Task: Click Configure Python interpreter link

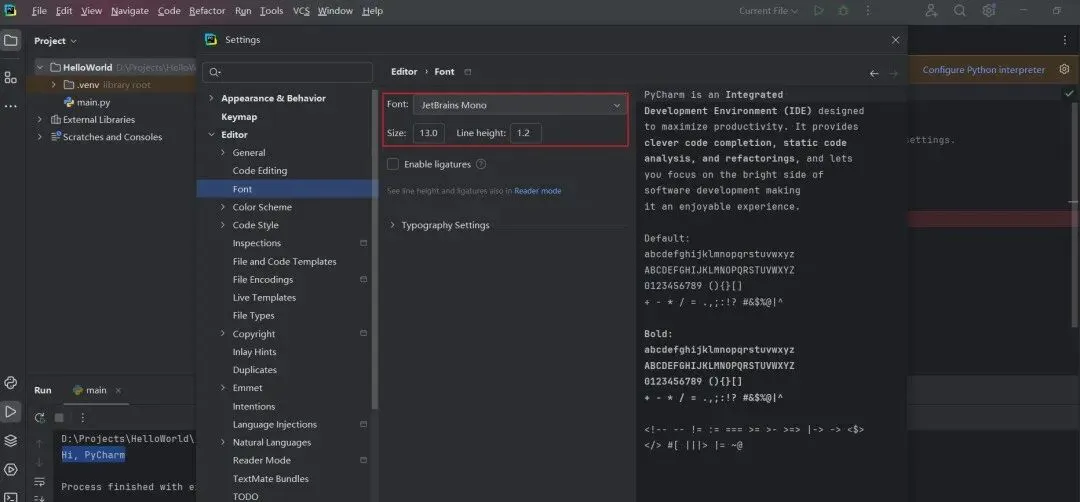Action: [x=983, y=70]
